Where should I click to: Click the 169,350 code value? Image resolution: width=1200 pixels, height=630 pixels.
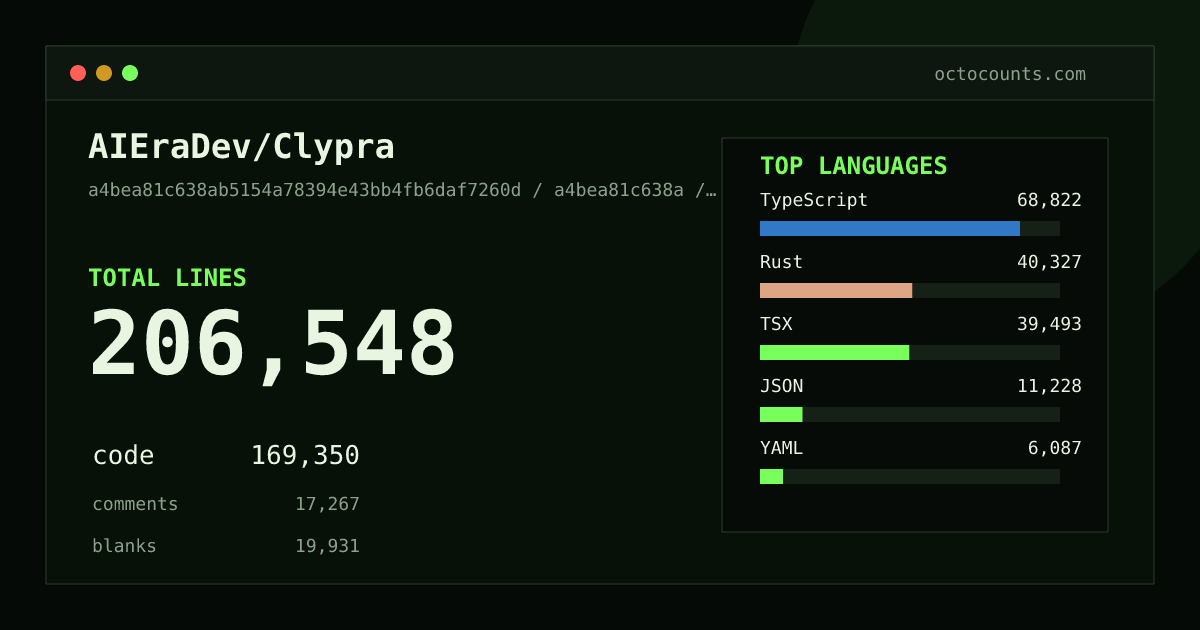(305, 456)
